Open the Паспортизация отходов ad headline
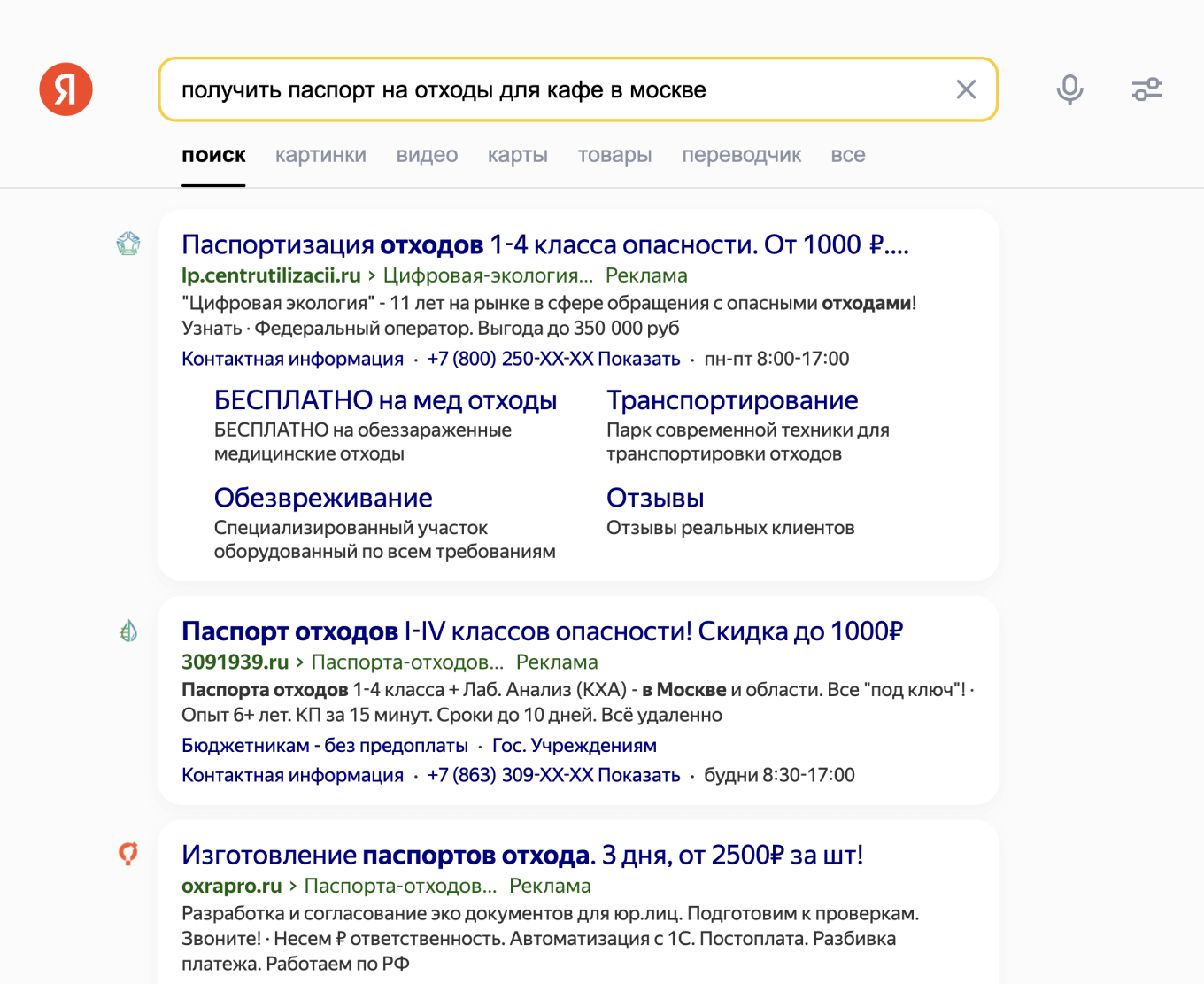This screenshot has width=1204, height=984. point(544,244)
